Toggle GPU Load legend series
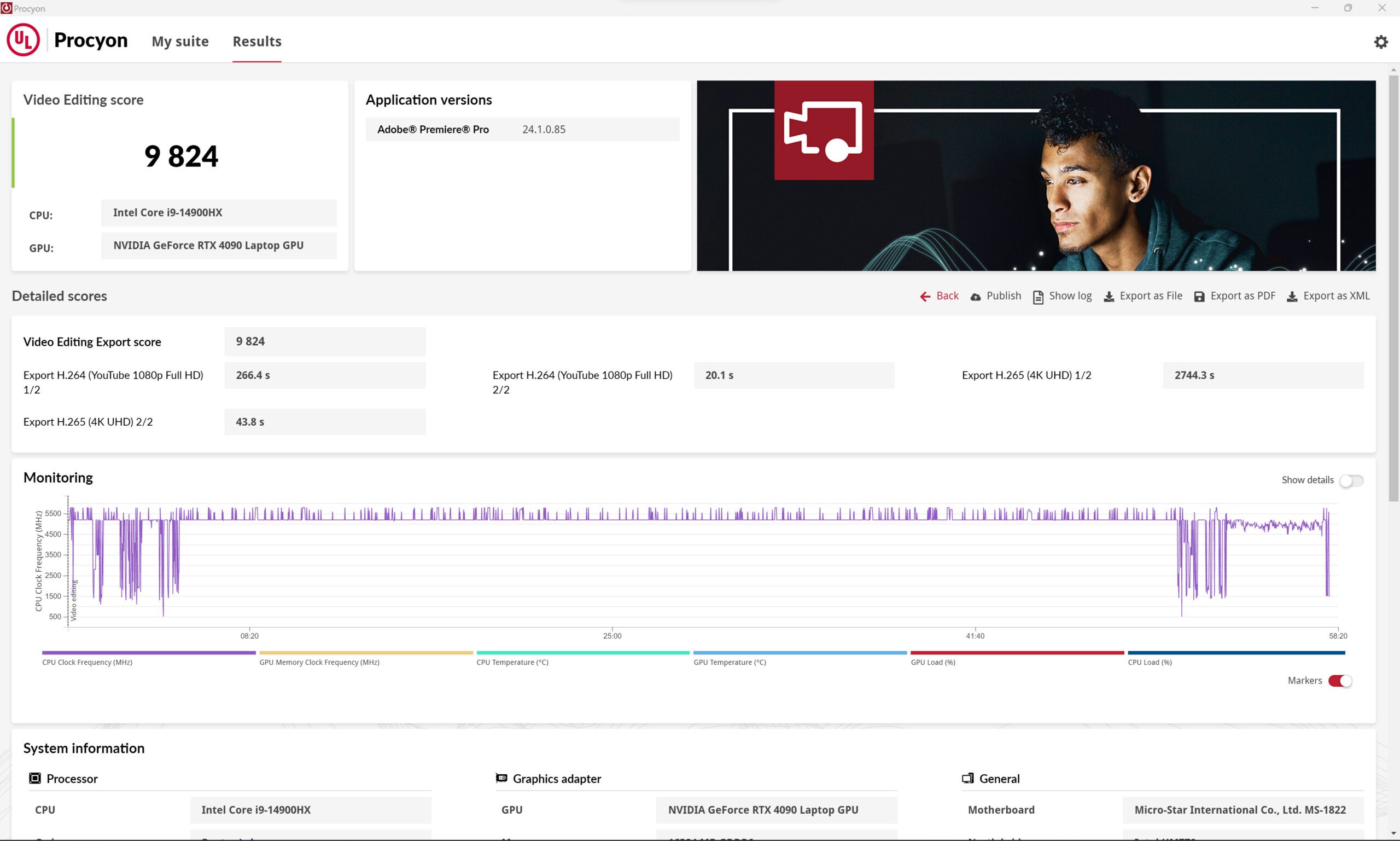The width and height of the screenshot is (1400, 841). pos(933,662)
